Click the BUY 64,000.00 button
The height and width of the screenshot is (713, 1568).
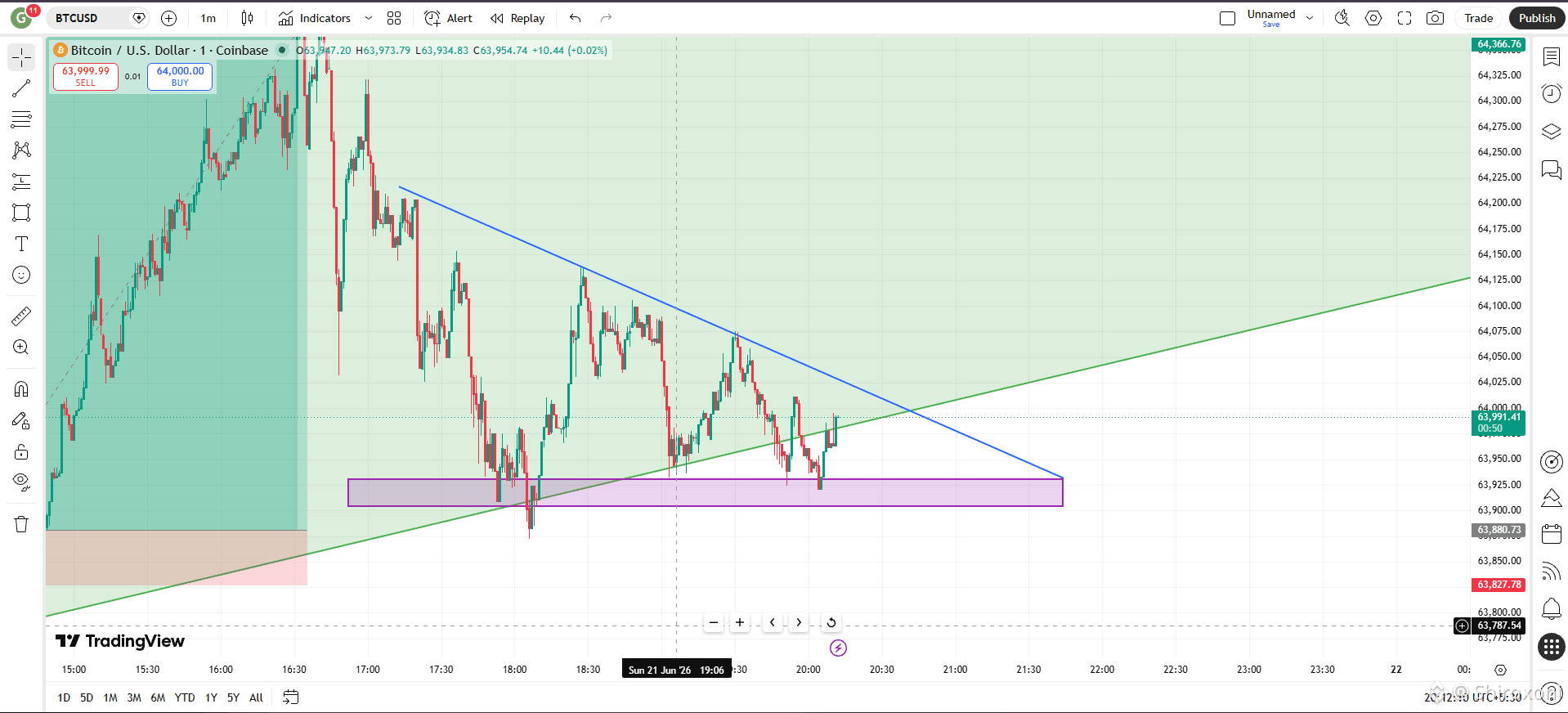tap(180, 76)
